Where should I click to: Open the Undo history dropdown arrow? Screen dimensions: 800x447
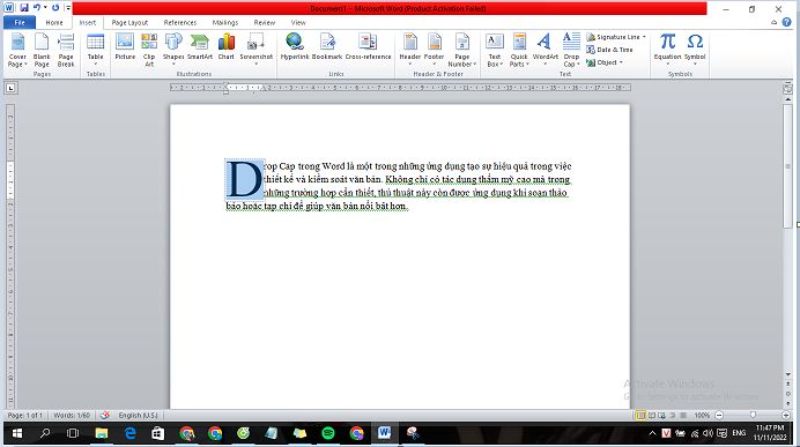point(45,8)
